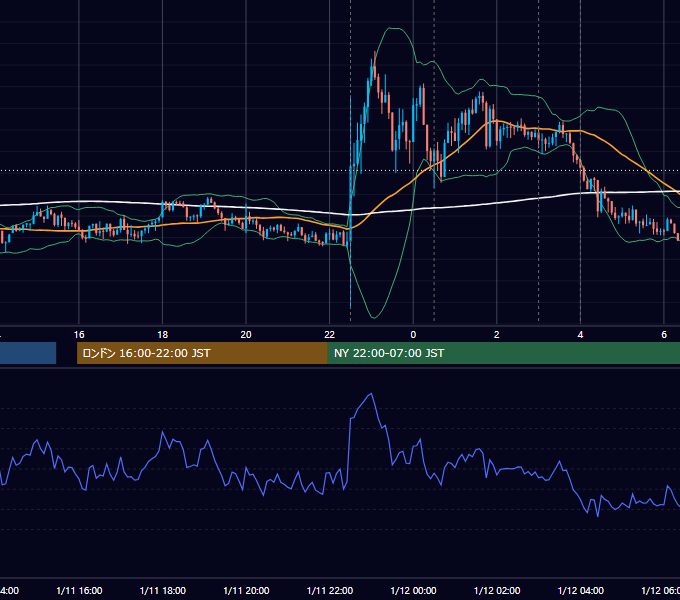Click hour label '6' under the price chart
The width and height of the screenshot is (680, 600).
click(x=664, y=335)
